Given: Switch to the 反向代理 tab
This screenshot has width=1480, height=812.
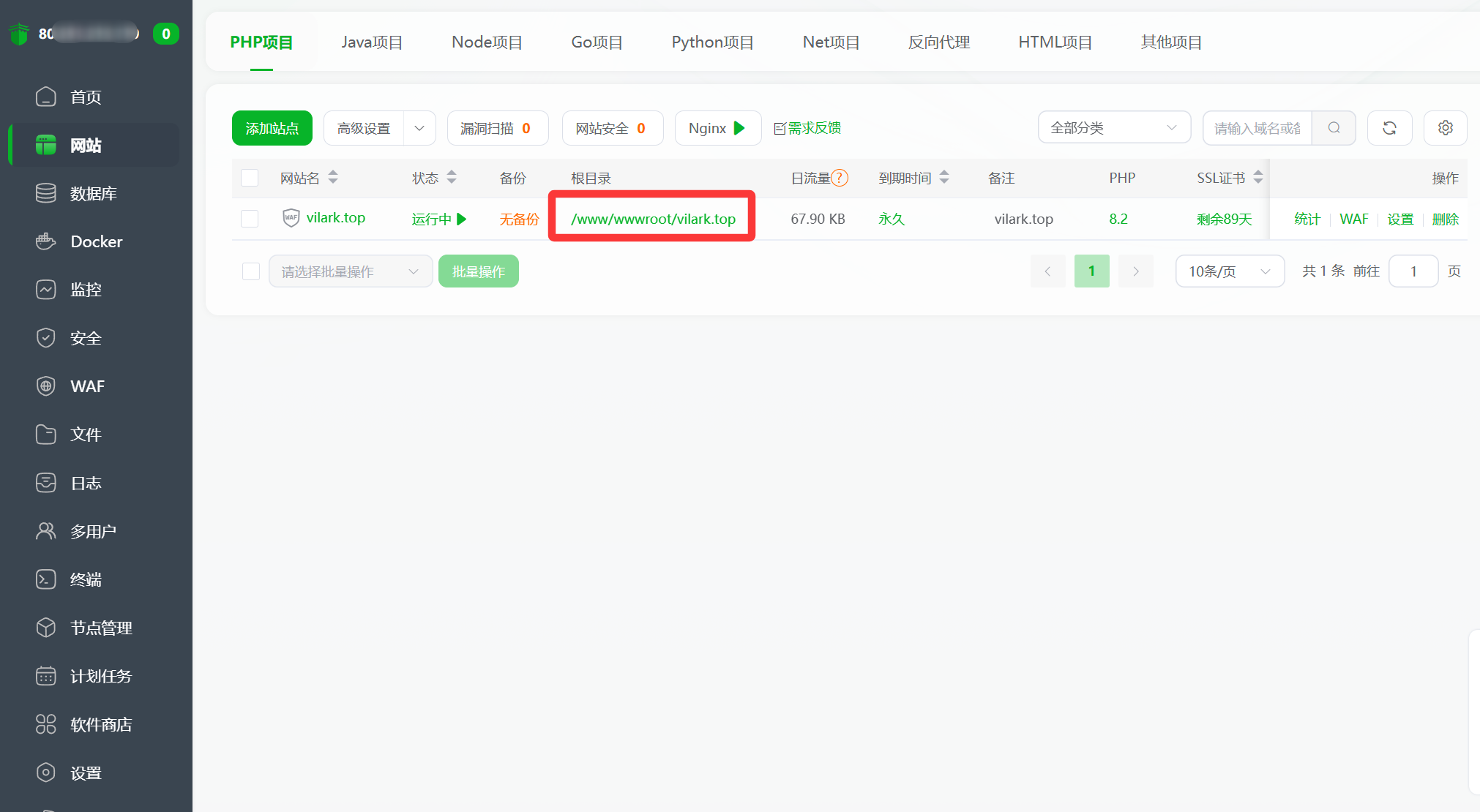Looking at the screenshot, I should 938,42.
